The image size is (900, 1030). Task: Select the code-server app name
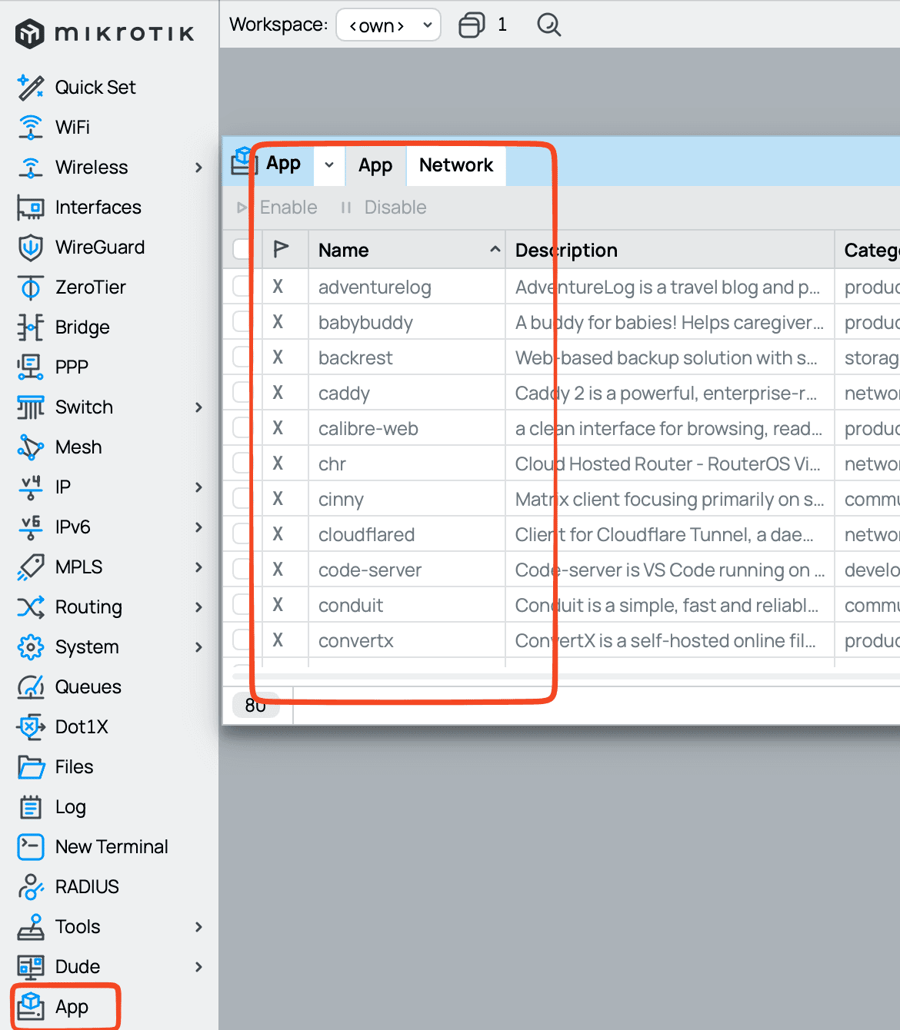pyautogui.click(x=370, y=570)
